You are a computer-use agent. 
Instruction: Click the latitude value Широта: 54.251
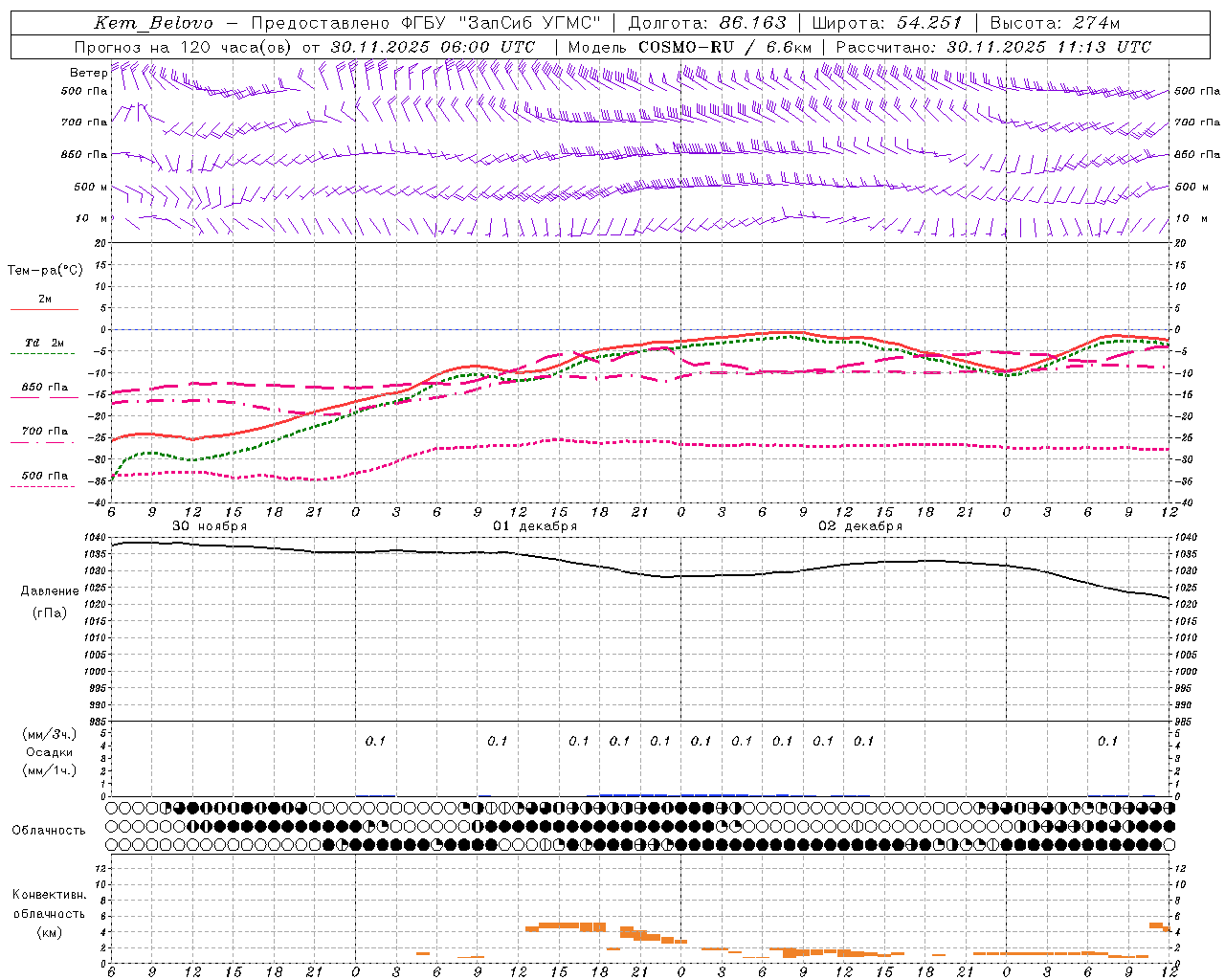[886, 23]
